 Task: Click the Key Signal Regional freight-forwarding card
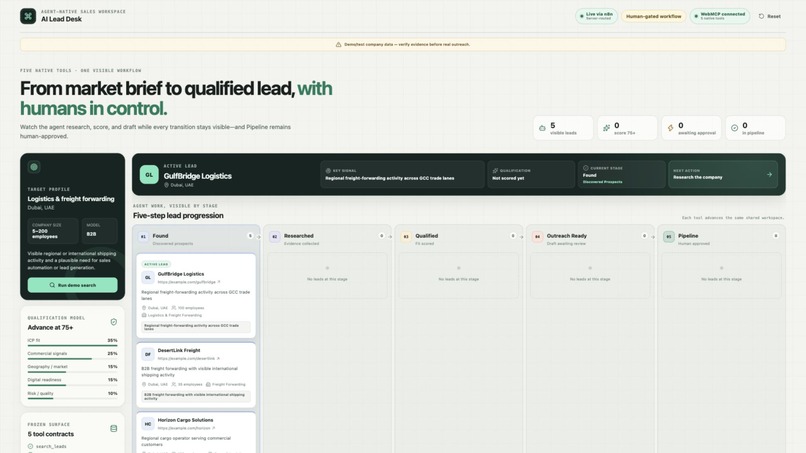pos(402,174)
